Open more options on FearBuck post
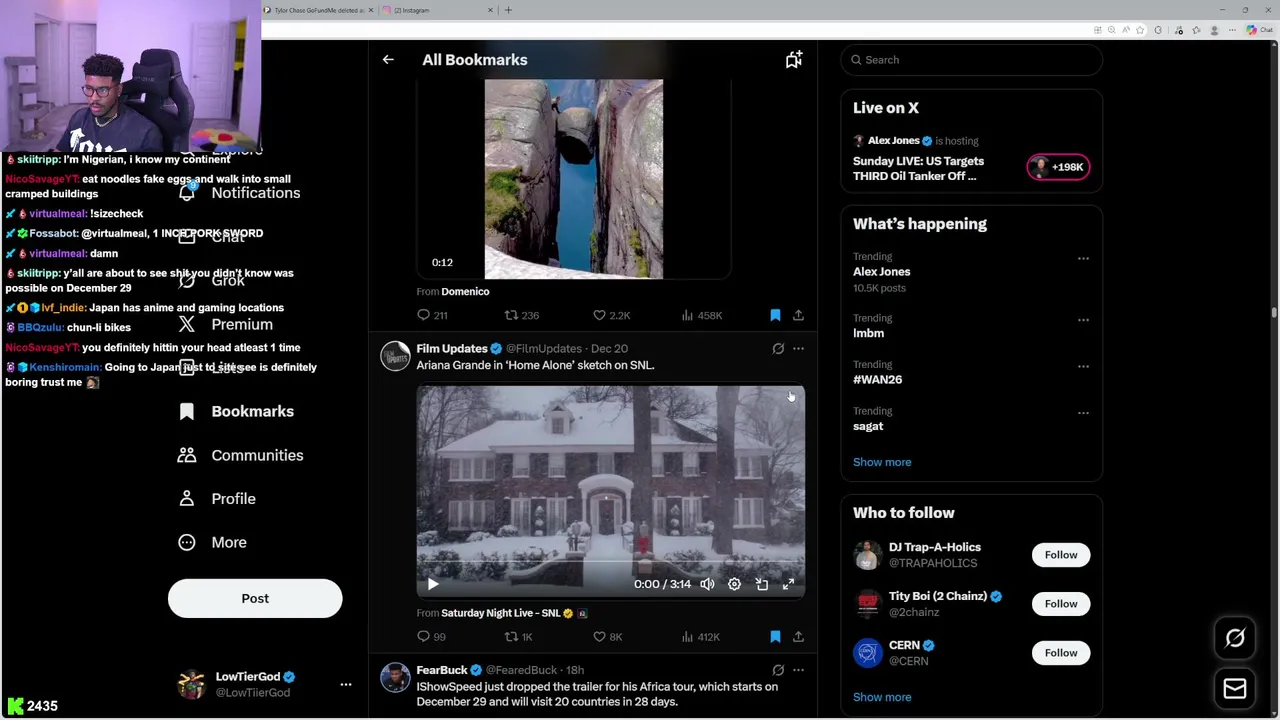1280x720 pixels. click(798, 670)
